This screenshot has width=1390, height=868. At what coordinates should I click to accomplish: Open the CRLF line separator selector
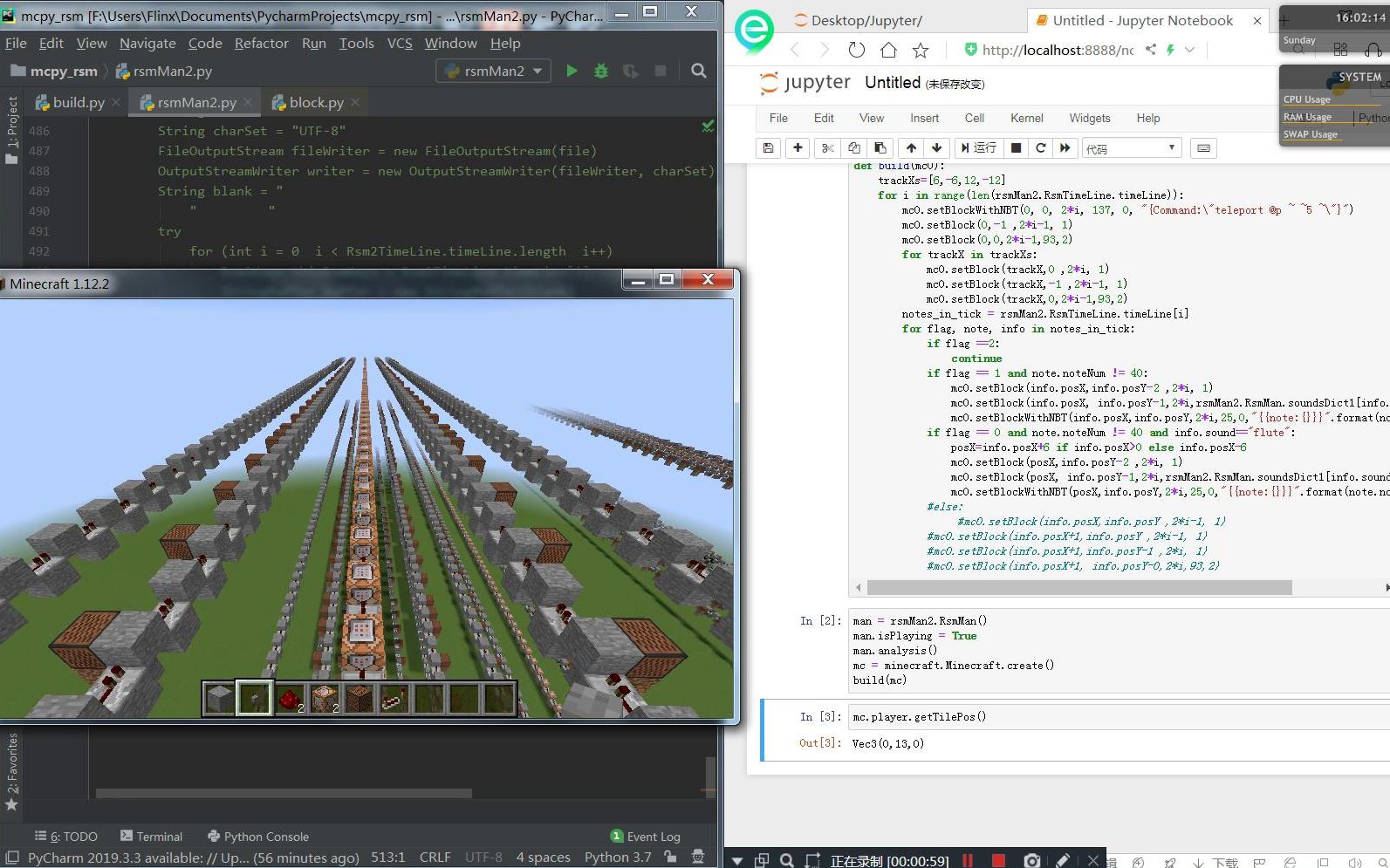(x=435, y=858)
